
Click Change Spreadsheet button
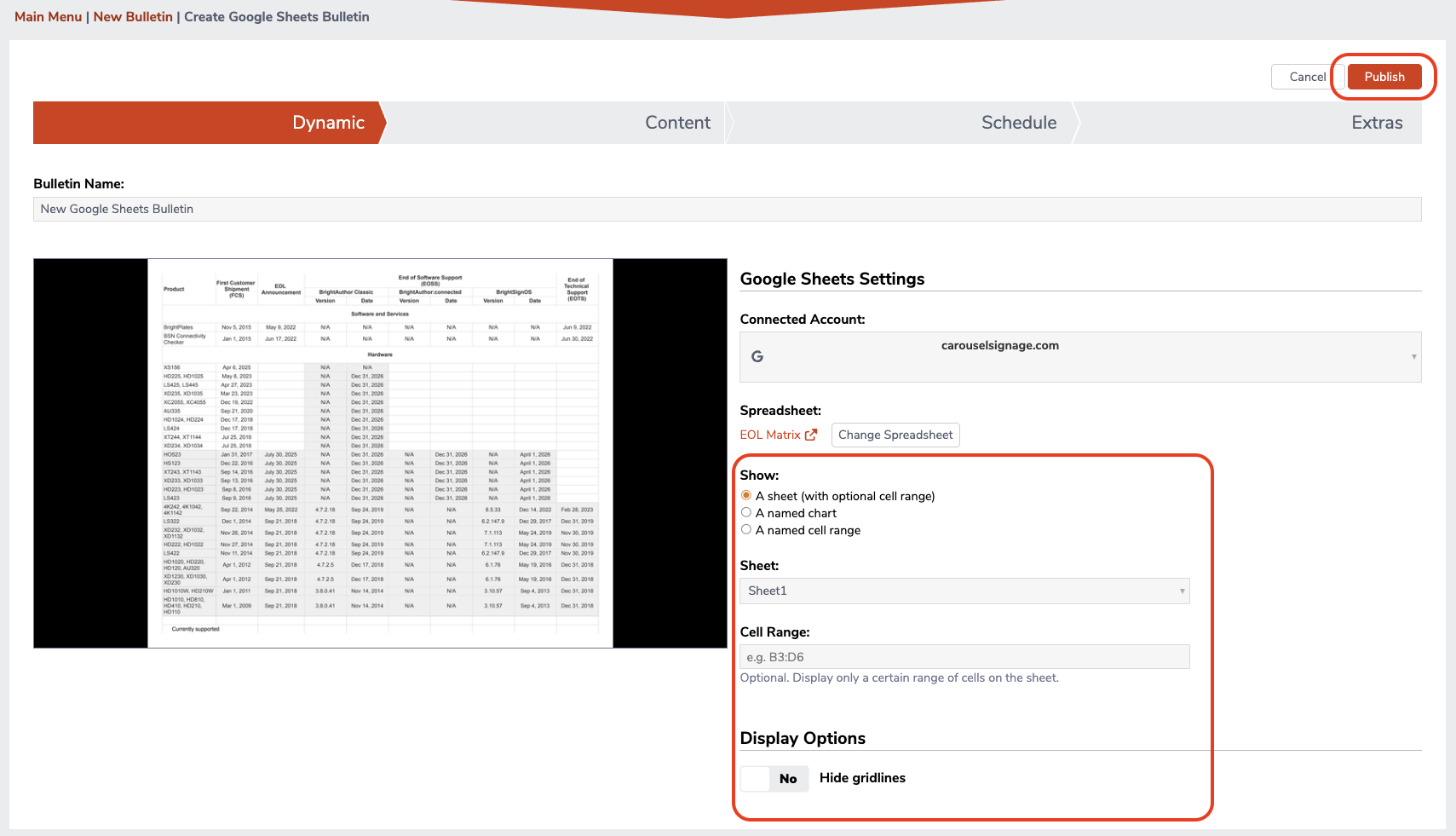895,435
